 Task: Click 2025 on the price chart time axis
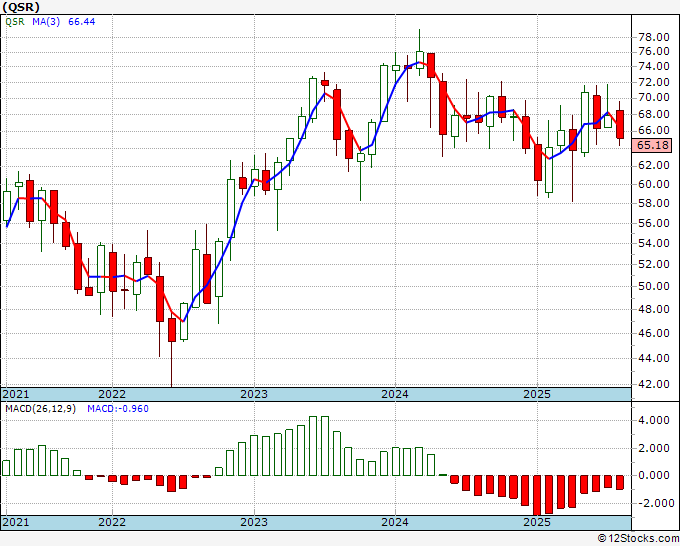(x=537, y=394)
